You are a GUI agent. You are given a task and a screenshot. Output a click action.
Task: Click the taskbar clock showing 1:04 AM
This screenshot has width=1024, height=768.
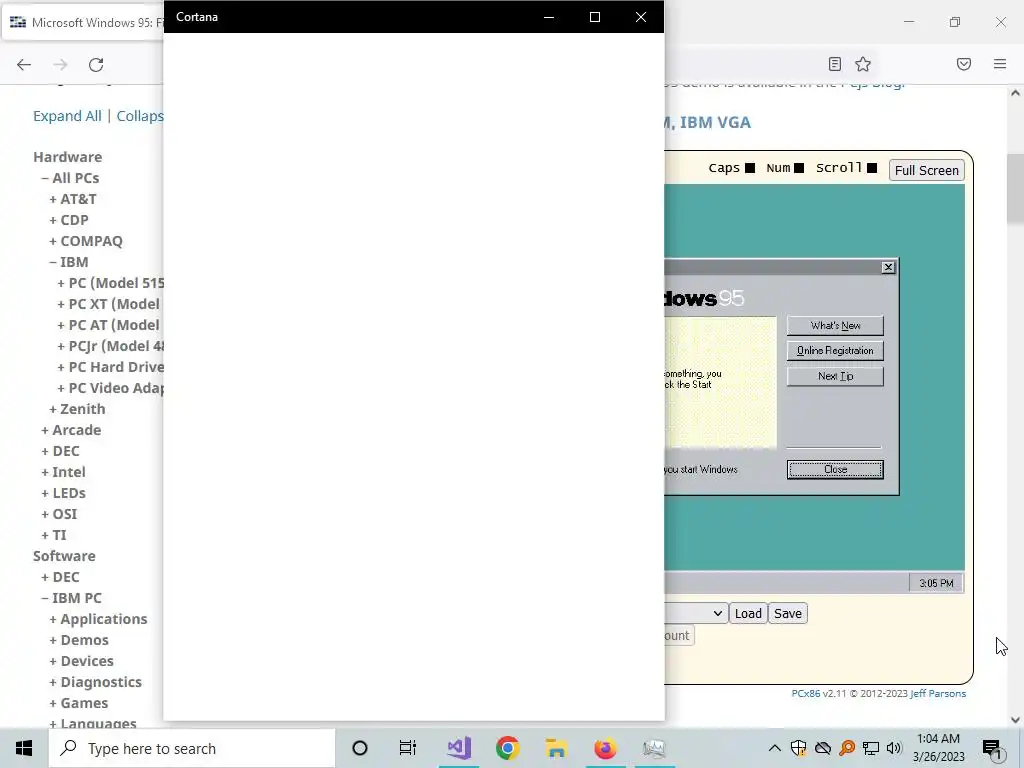point(938,748)
